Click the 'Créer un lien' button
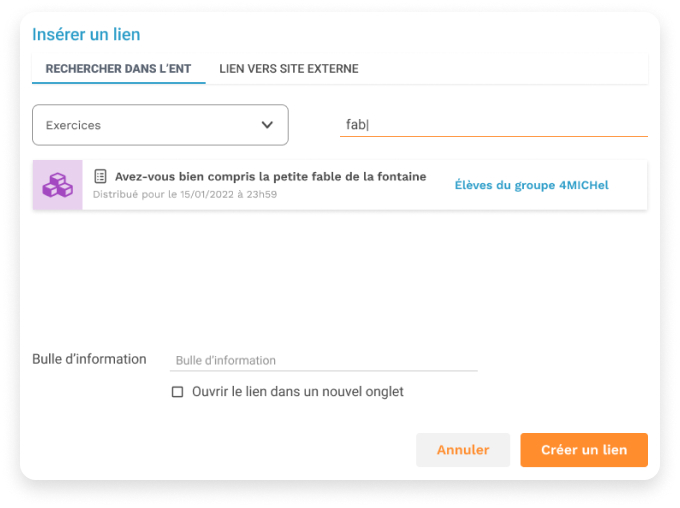This screenshot has height=508, width=680. pyautogui.click(x=584, y=450)
